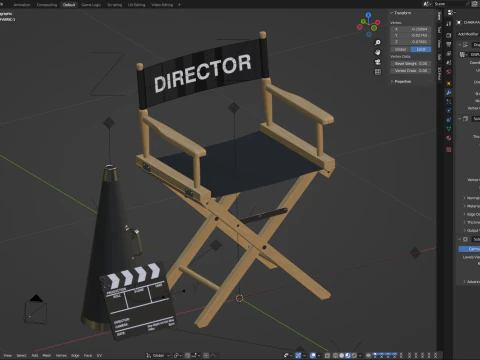Open the Modifiers wrench properties tab

click(x=449, y=93)
